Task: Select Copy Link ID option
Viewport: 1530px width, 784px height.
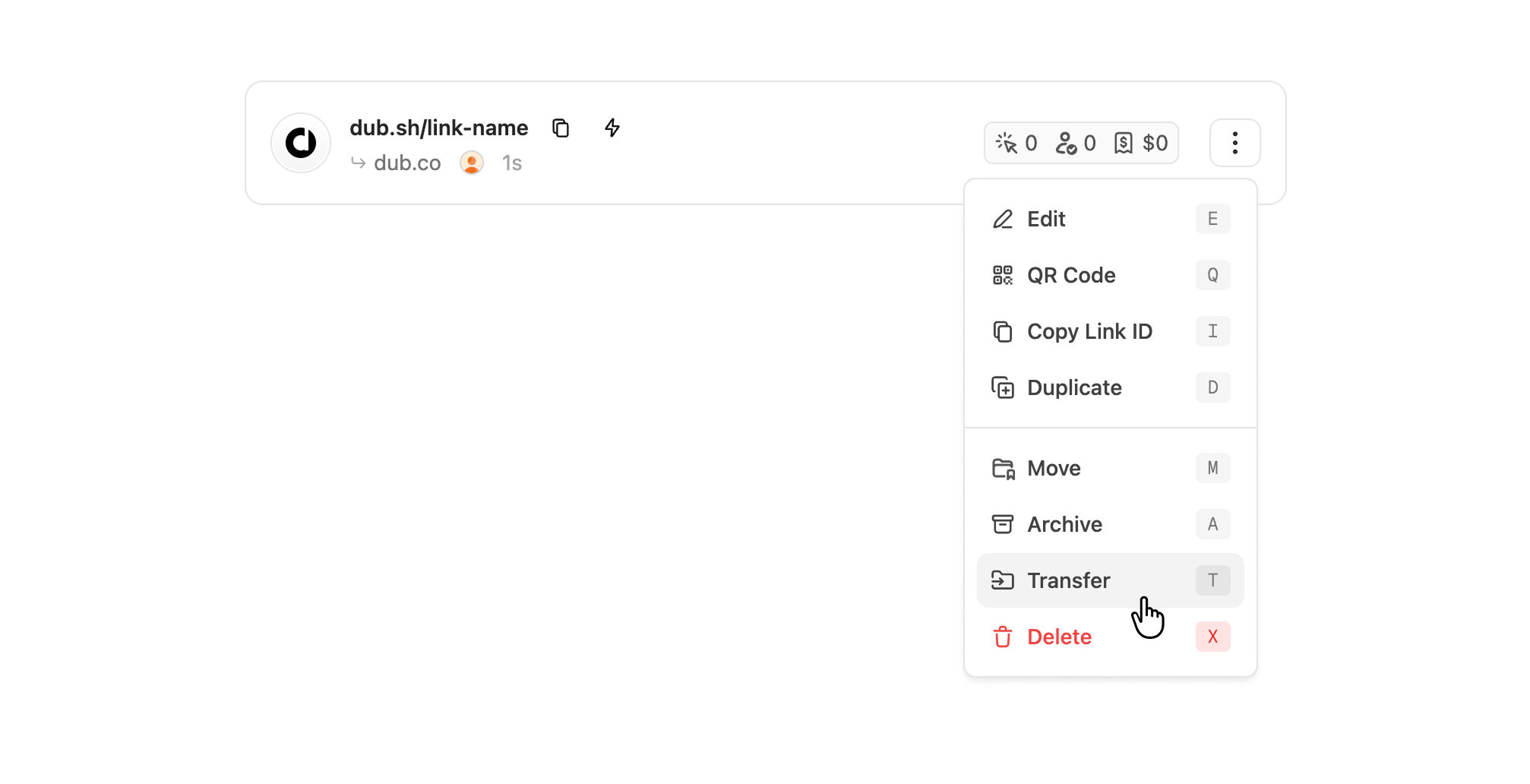Action: (1111, 331)
